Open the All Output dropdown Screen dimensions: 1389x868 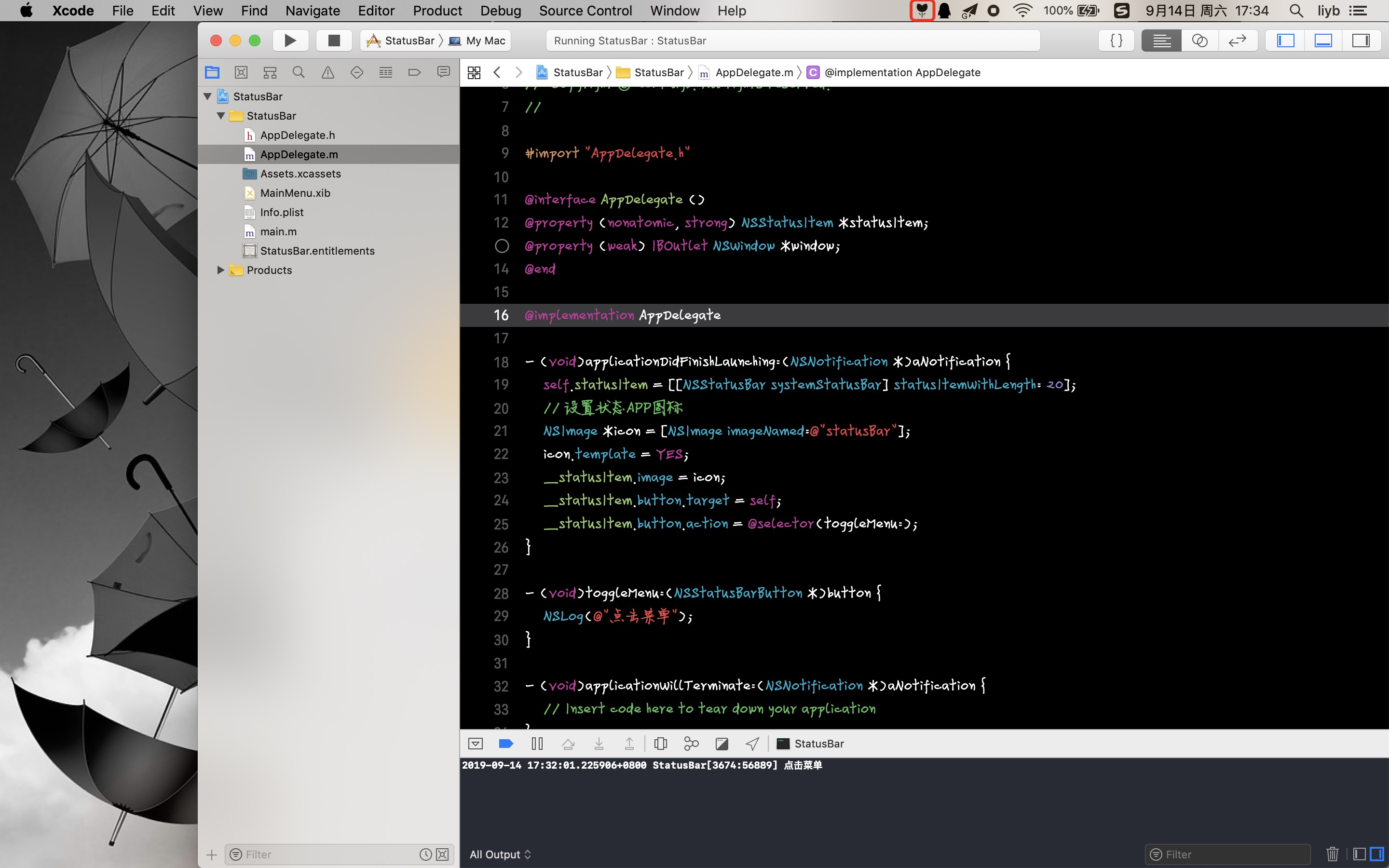coord(500,854)
